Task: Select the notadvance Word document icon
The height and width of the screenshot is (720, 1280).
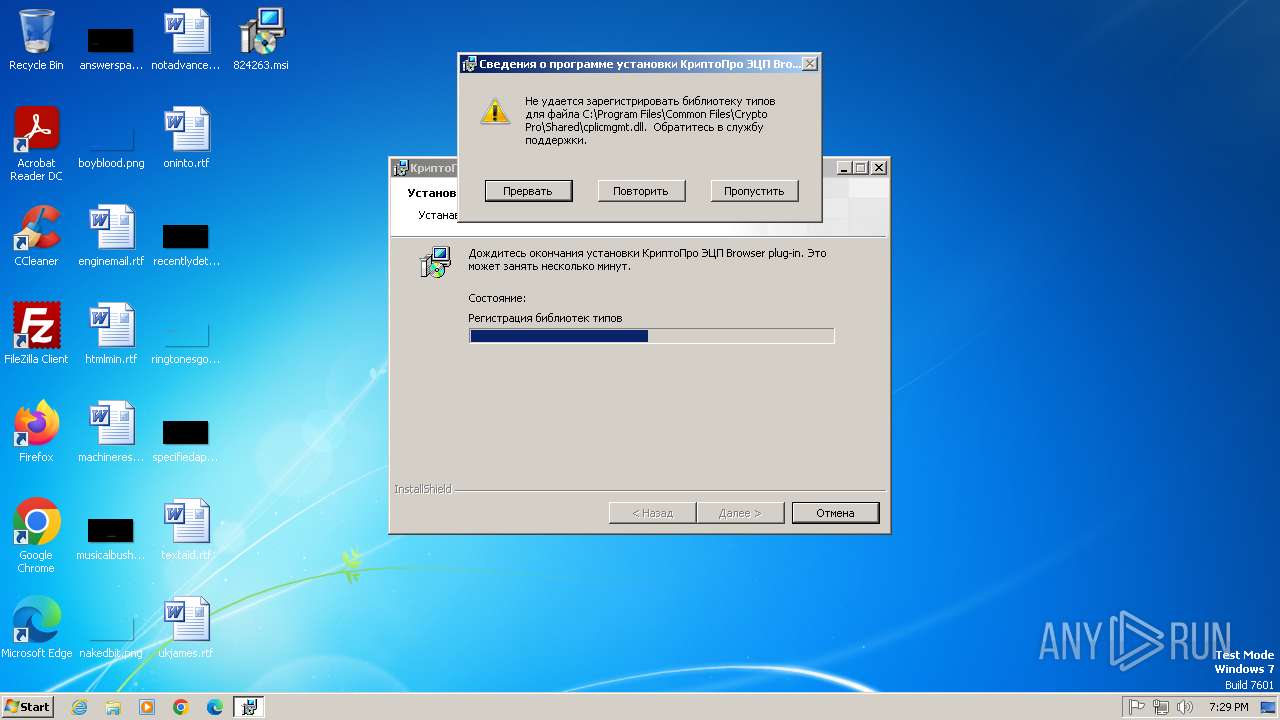Action: pos(186,40)
